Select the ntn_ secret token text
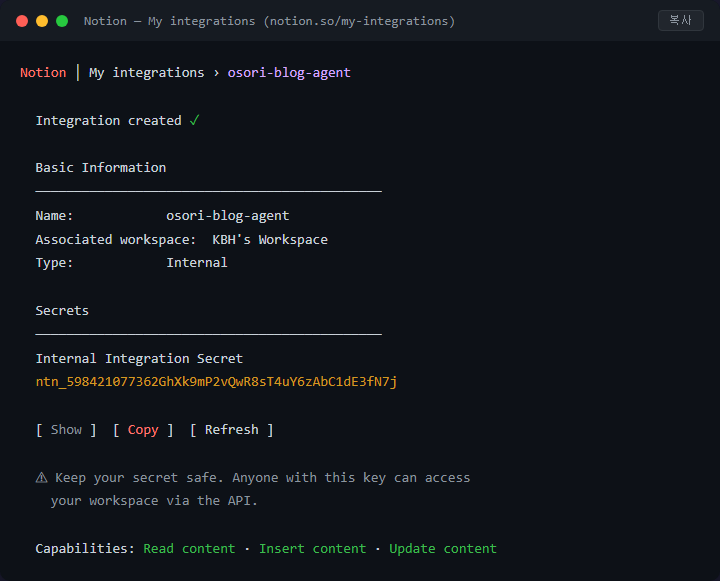Viewport: 720px width, 581px height. (x=216, y=382)
